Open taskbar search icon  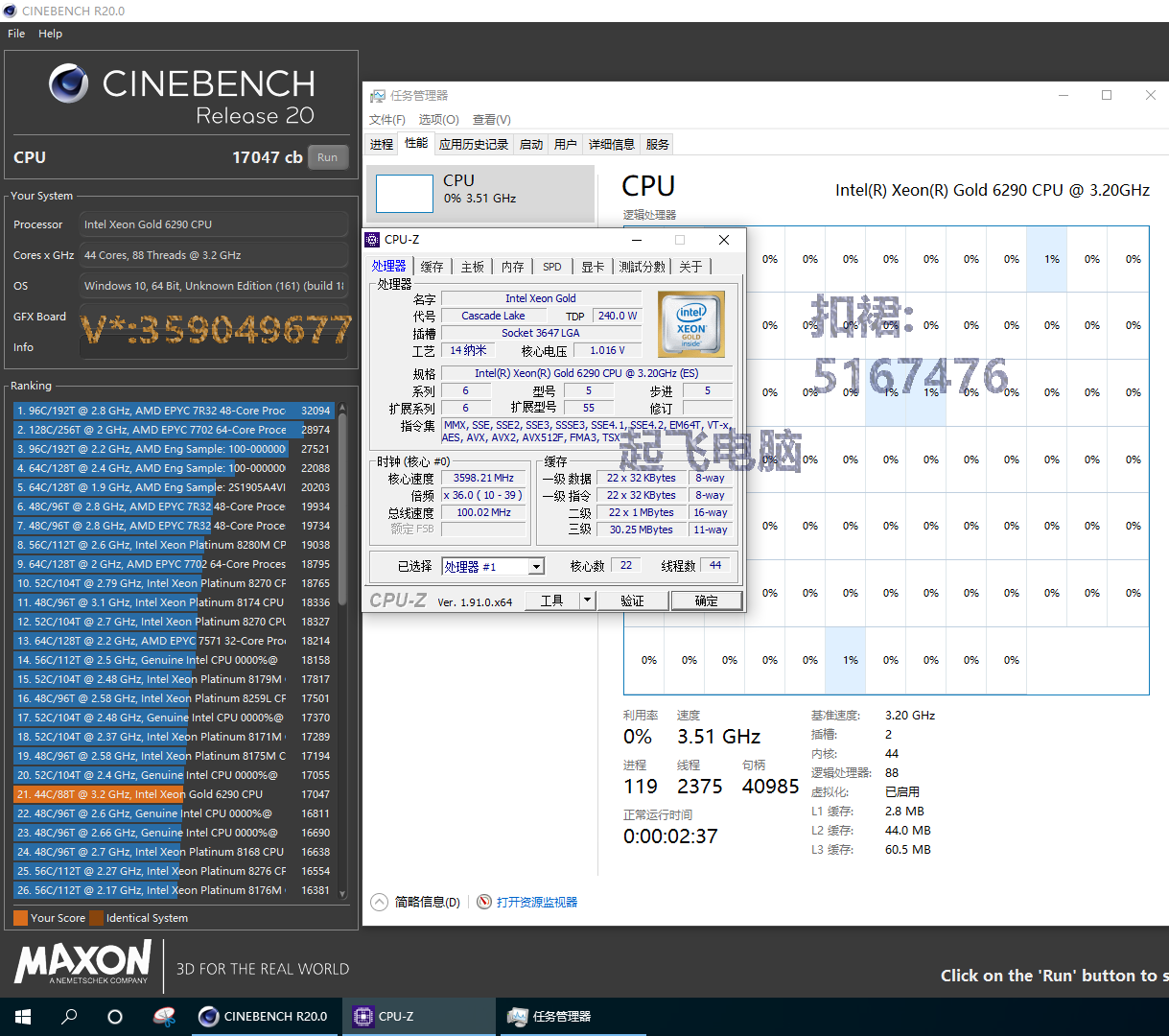click(x=69, y=1017)
